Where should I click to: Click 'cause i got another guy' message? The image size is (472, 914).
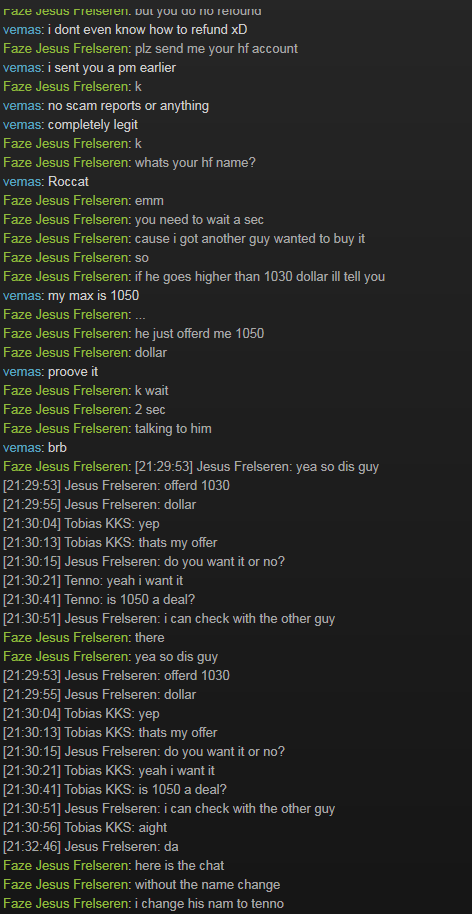[250, 238]
